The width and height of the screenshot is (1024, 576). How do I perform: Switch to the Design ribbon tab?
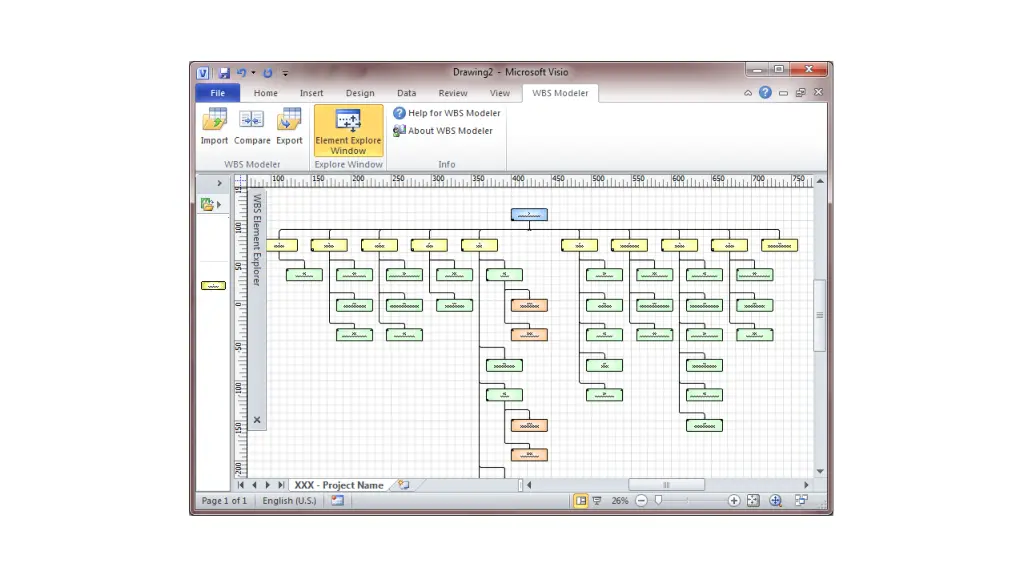click(360, 93)
